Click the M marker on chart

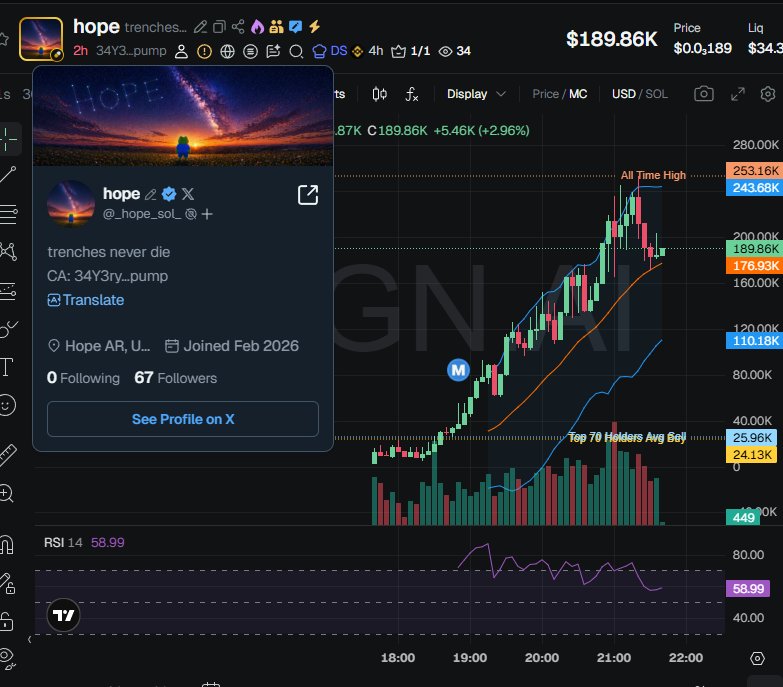pos(458,370)
